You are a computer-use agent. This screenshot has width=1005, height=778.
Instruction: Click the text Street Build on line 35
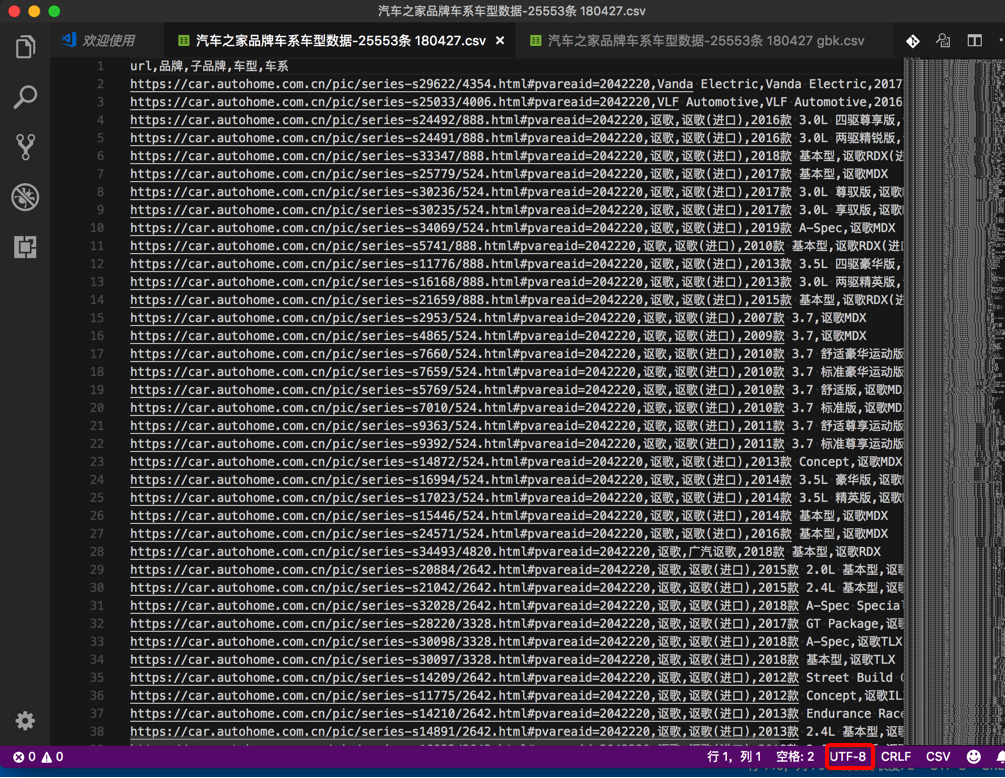pyautogui.click(x=849, y=677)
